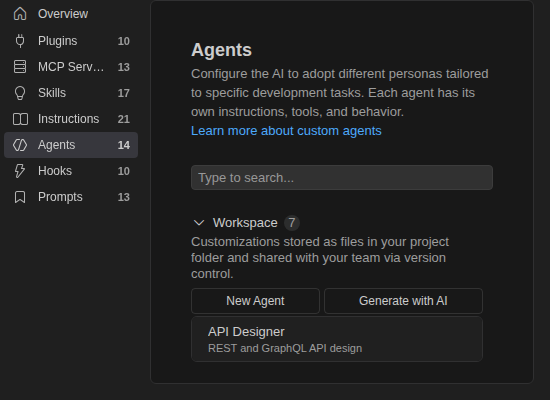The height and width of the screenshot is (400, 550).
Task: Select the Agents sidebar label
Action: tap(56, 145)
